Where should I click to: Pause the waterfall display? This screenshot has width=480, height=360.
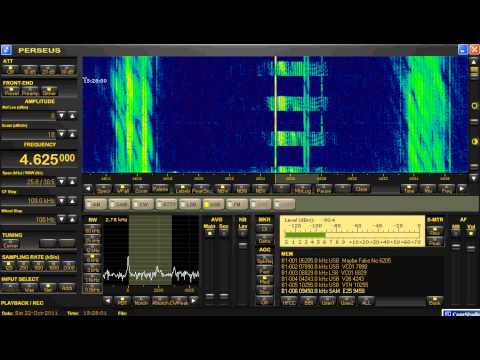click(324, 189)
